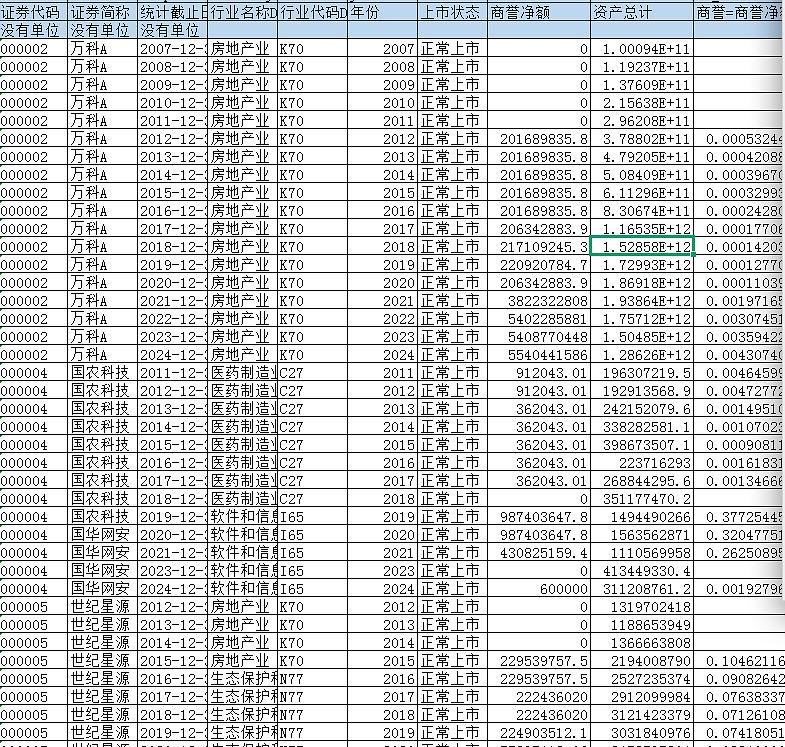Click goodwill value 217109245.3

point(539,246)
